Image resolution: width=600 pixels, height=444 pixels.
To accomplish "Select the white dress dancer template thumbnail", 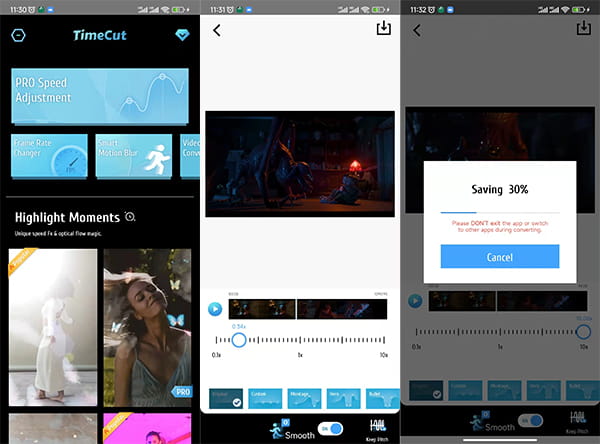I will pos(53,327).
